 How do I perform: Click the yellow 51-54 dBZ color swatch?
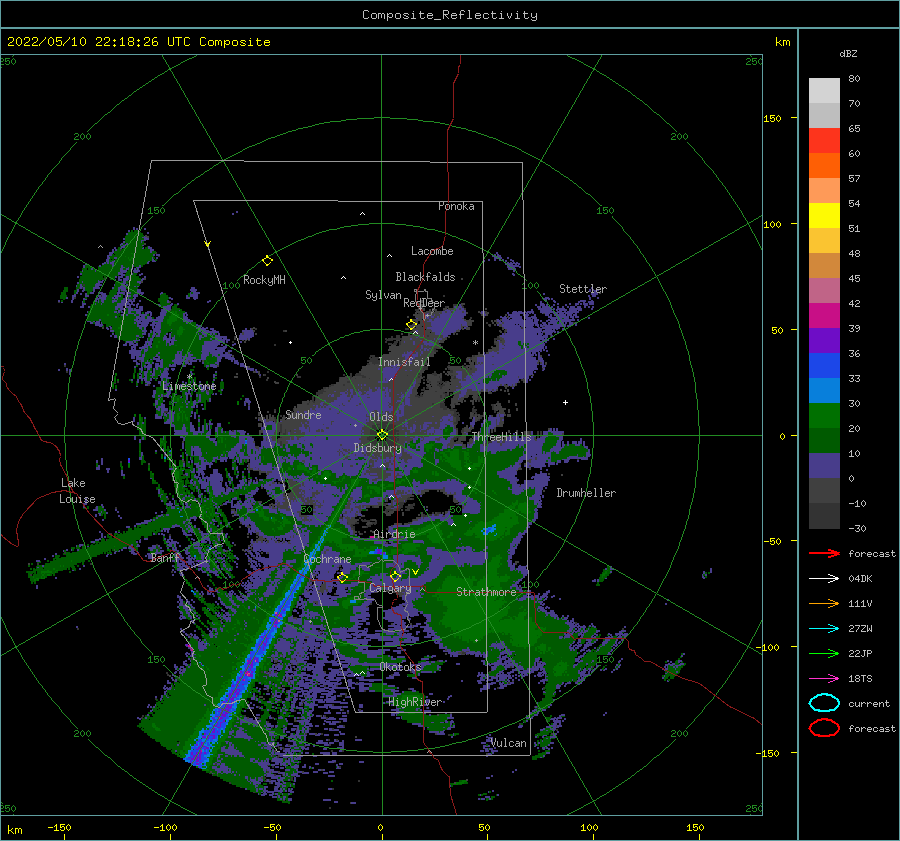pyautogui.click(x=824, y=216)
